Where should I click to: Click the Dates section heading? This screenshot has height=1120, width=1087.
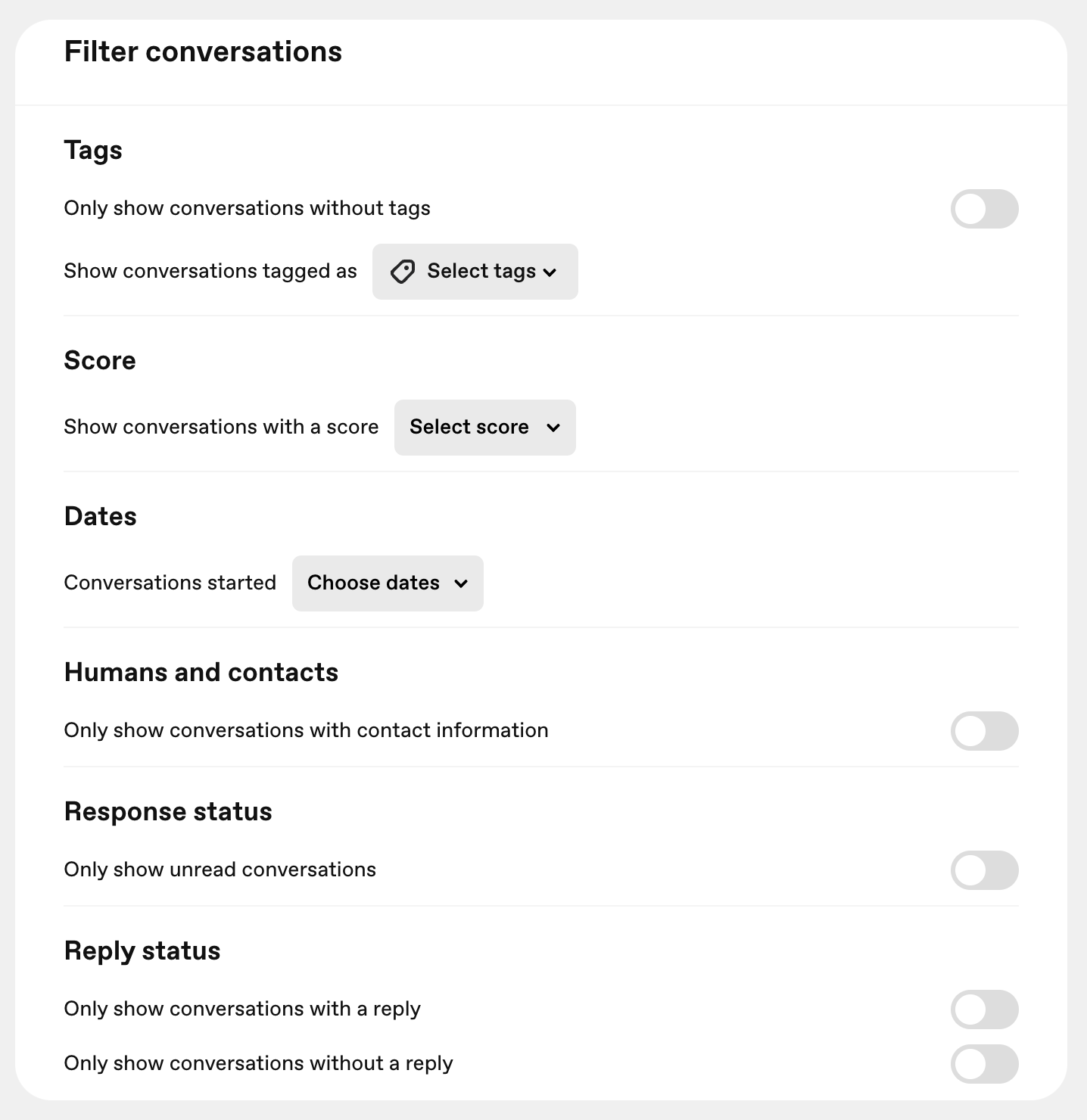[x=101, y=516]
